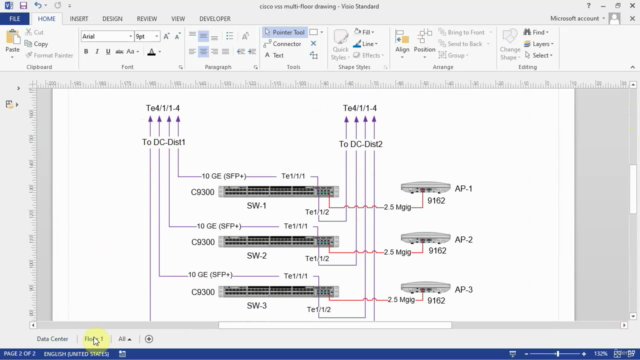Screen dimensions: 640x360
Task: Open the FILE tab
Action: 15,19
